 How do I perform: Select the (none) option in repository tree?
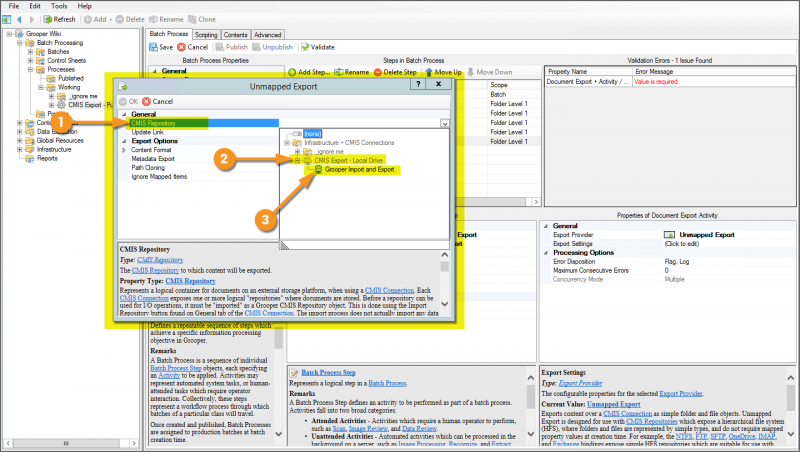(x=312, y=134)
